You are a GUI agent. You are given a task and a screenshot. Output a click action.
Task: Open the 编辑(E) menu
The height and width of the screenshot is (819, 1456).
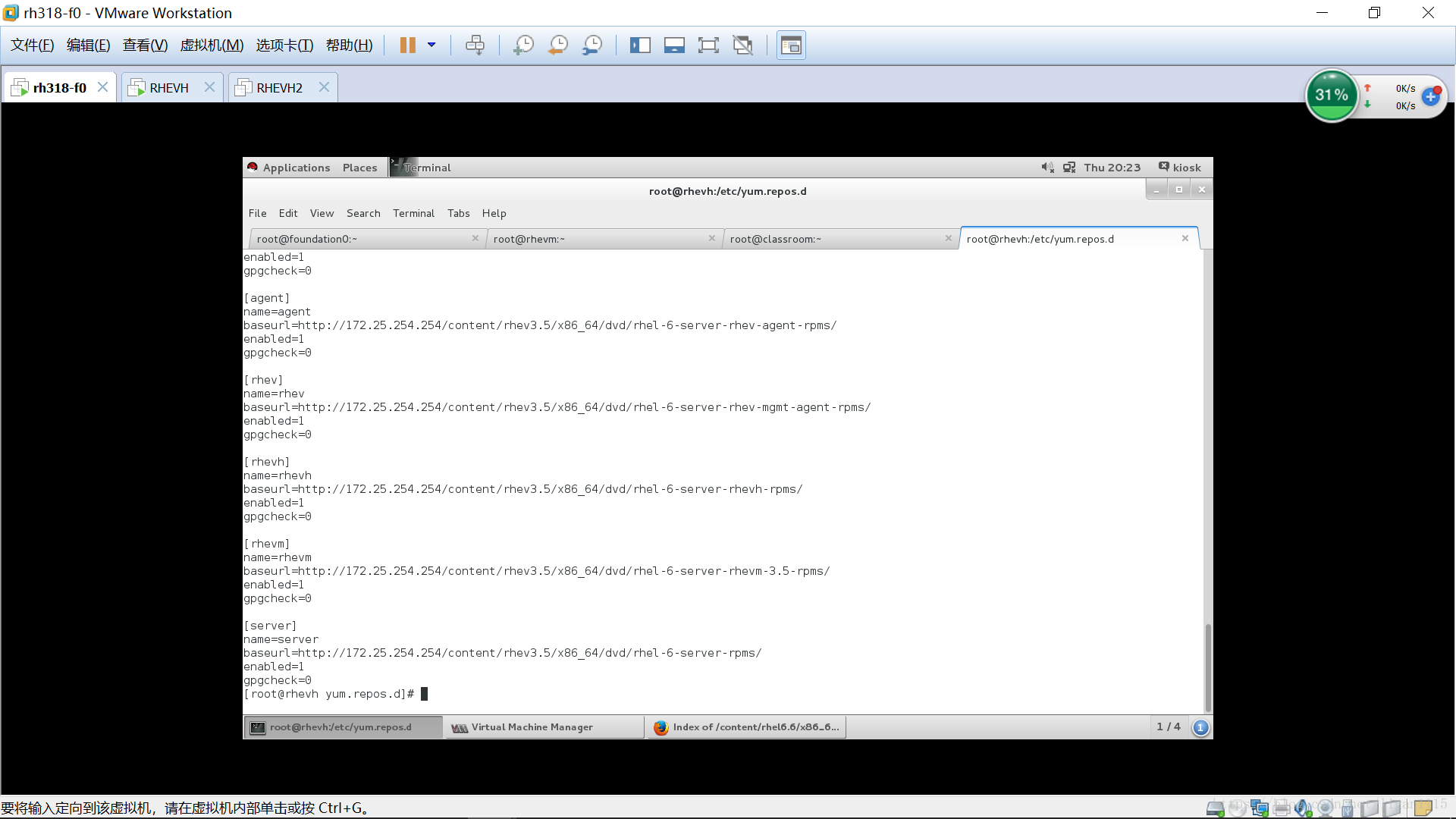89,45
